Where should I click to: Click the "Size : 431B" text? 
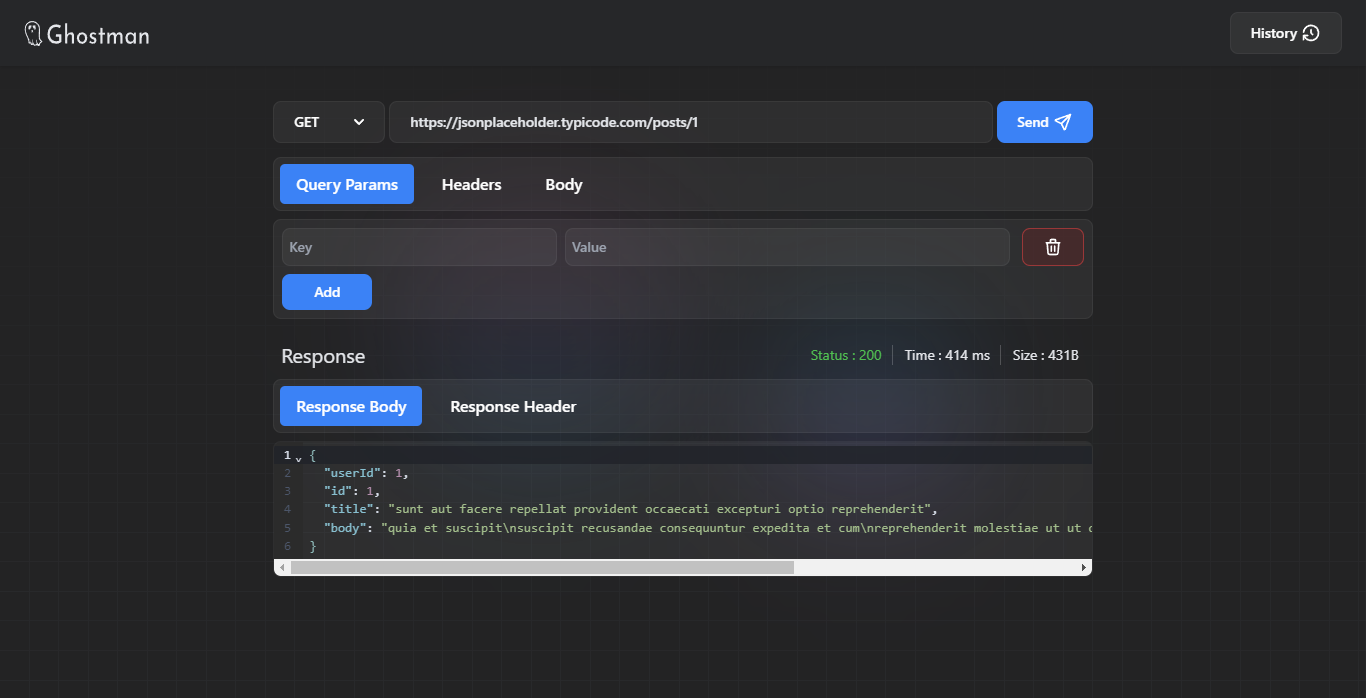(x=1046, y=355)
